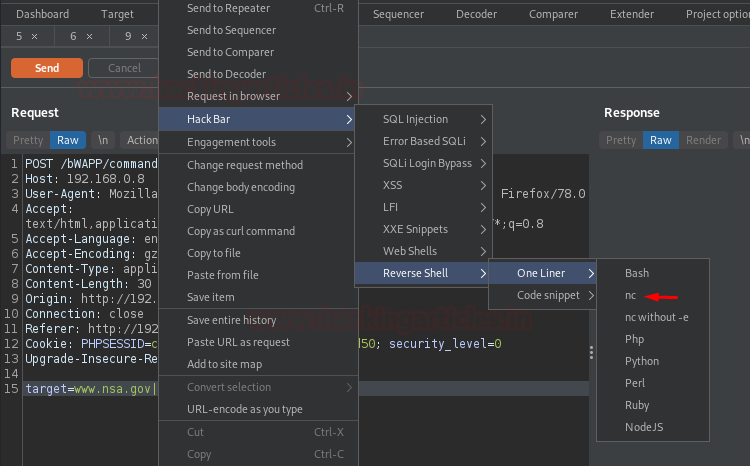Close repeater tab 5
This screenshot has height=466, width=750.
click(34, 36)
